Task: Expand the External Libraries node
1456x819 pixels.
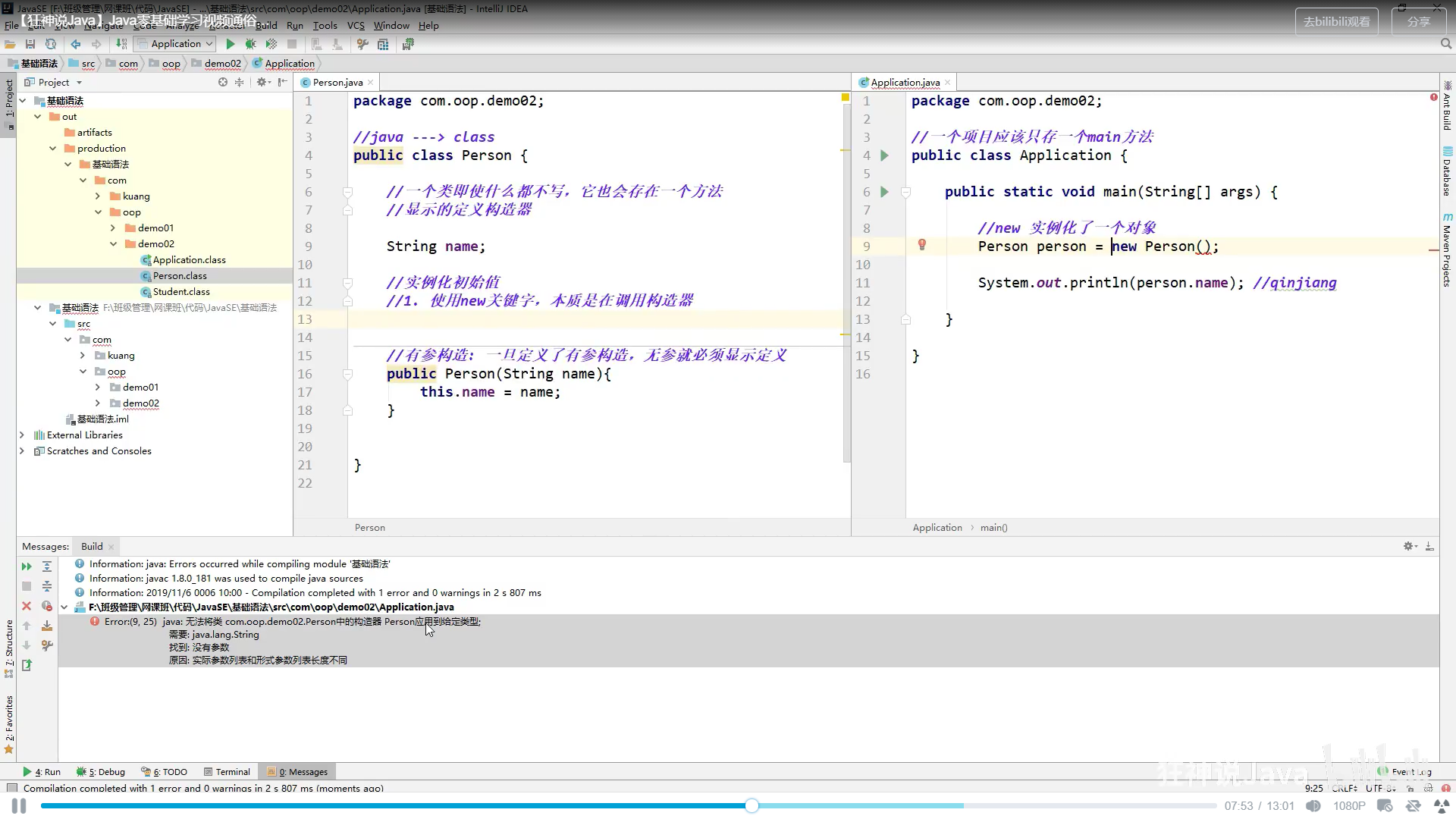Action: click(x=22, y=435)
